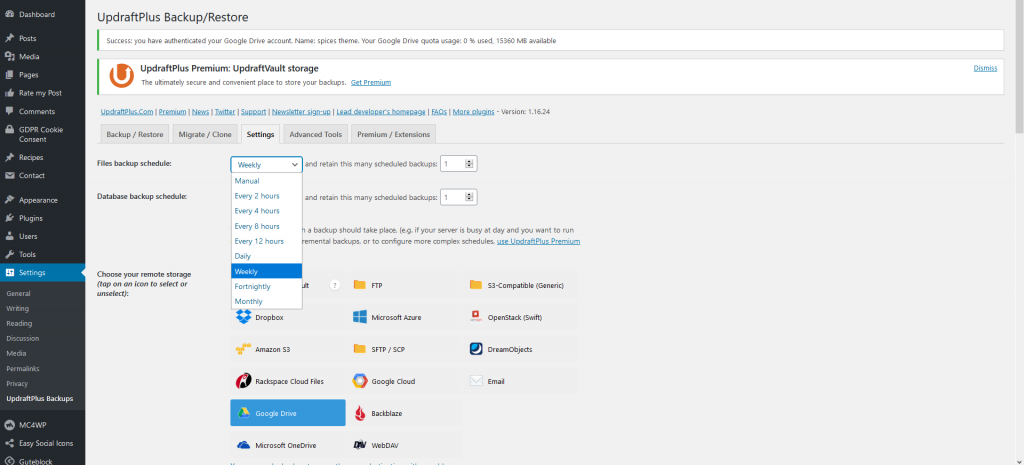Click the Media icon in sidebar
The image size is (1024, 465).
[x=9, y=57]
